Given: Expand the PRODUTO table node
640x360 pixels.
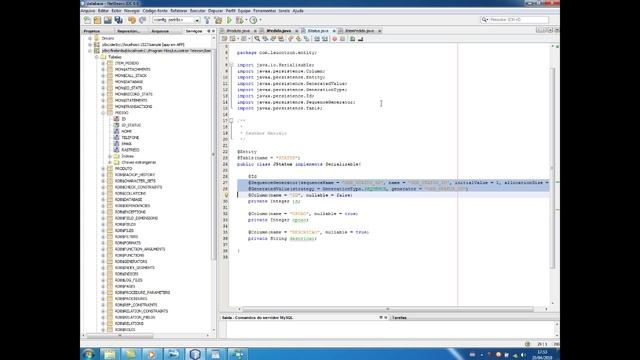Looking at the screenshot, I should pos(103,168).
